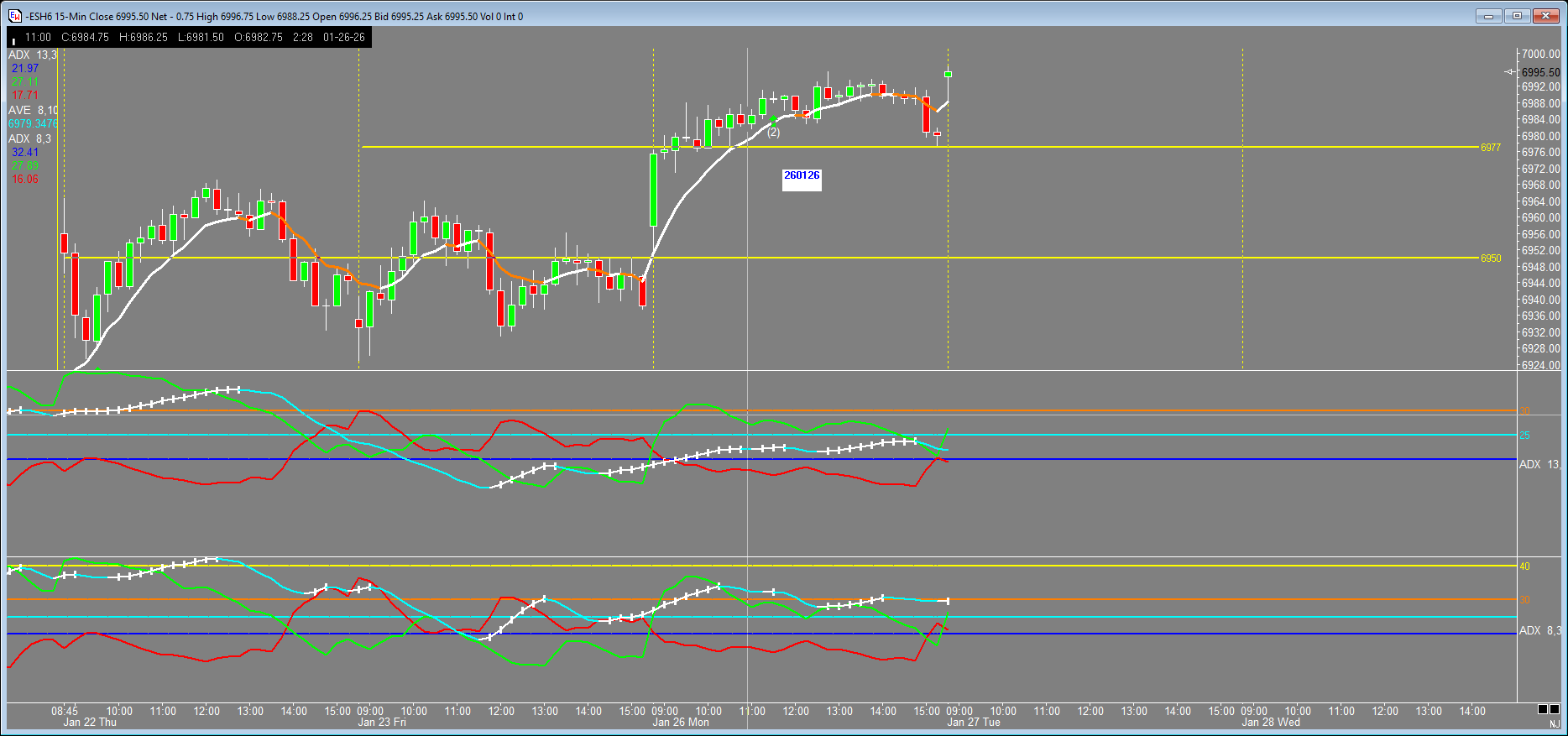Screen dimensions: 1568x736
Task: Minimize the ESH6 chart window
Action: coord(1489,16)
